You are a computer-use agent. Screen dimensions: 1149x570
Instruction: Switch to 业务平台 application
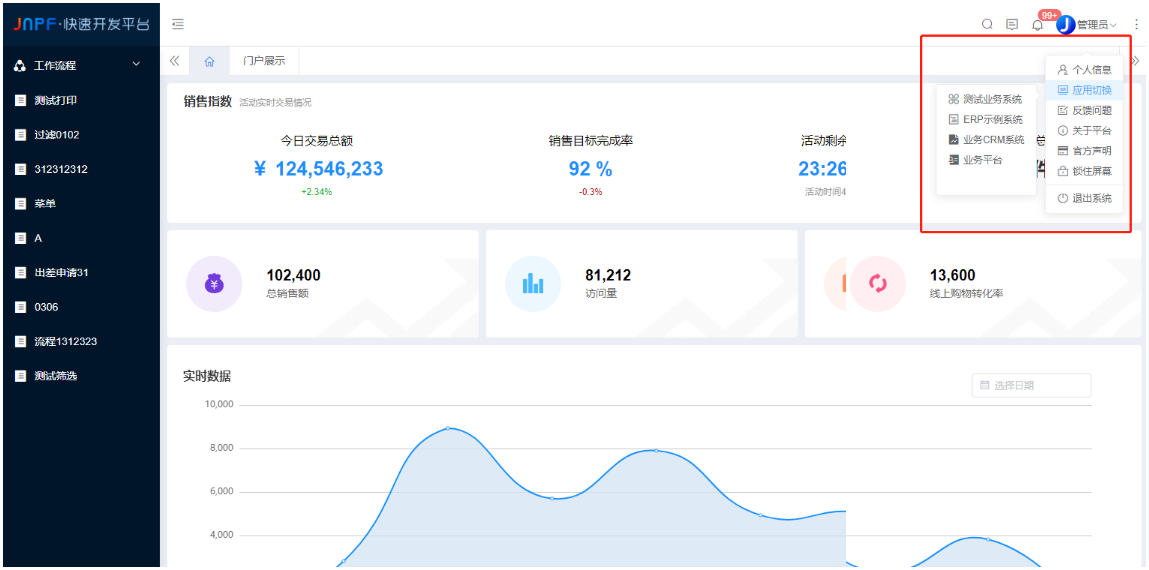(986, 160)
